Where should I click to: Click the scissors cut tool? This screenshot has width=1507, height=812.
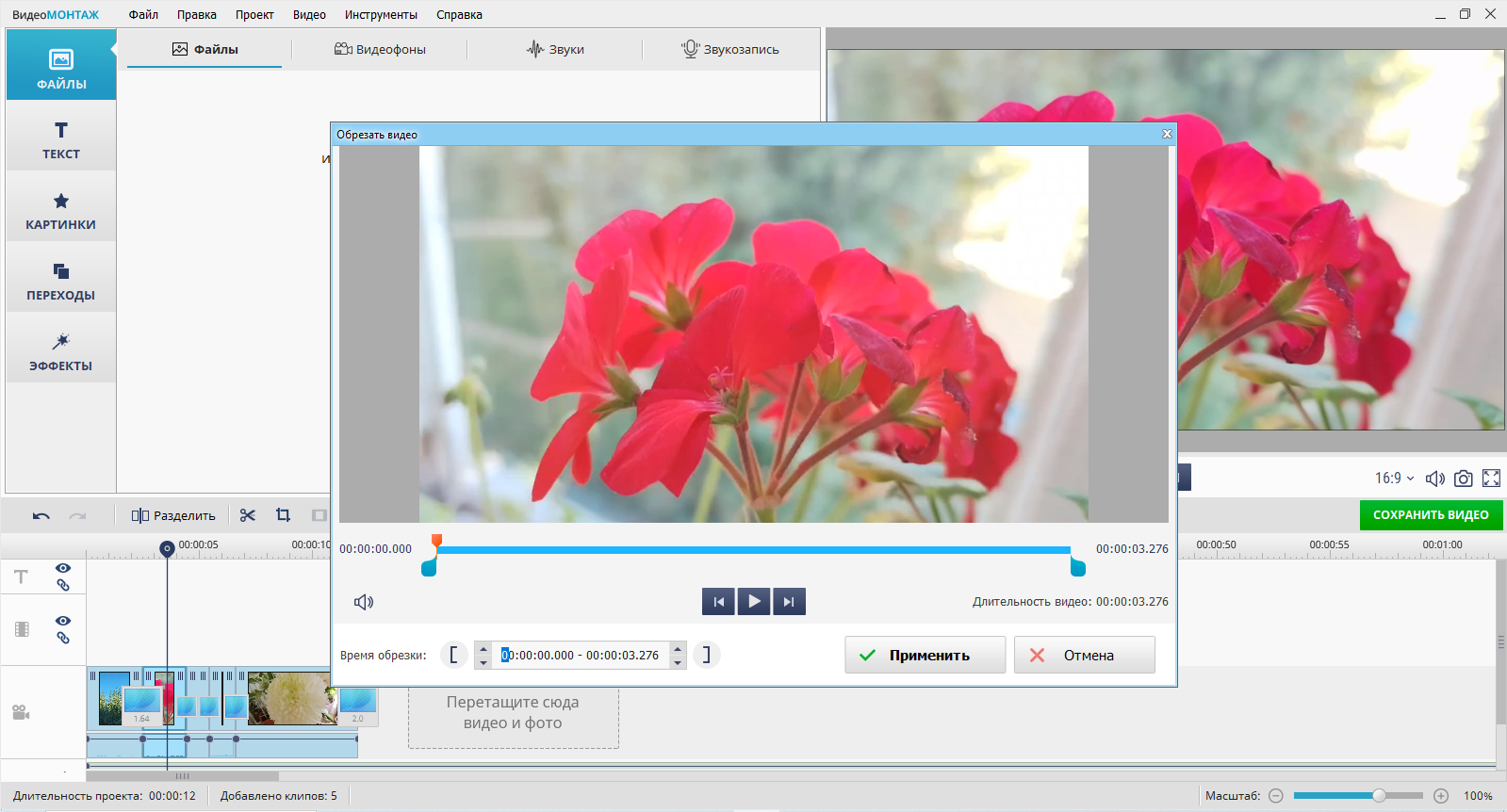[248, 515]
